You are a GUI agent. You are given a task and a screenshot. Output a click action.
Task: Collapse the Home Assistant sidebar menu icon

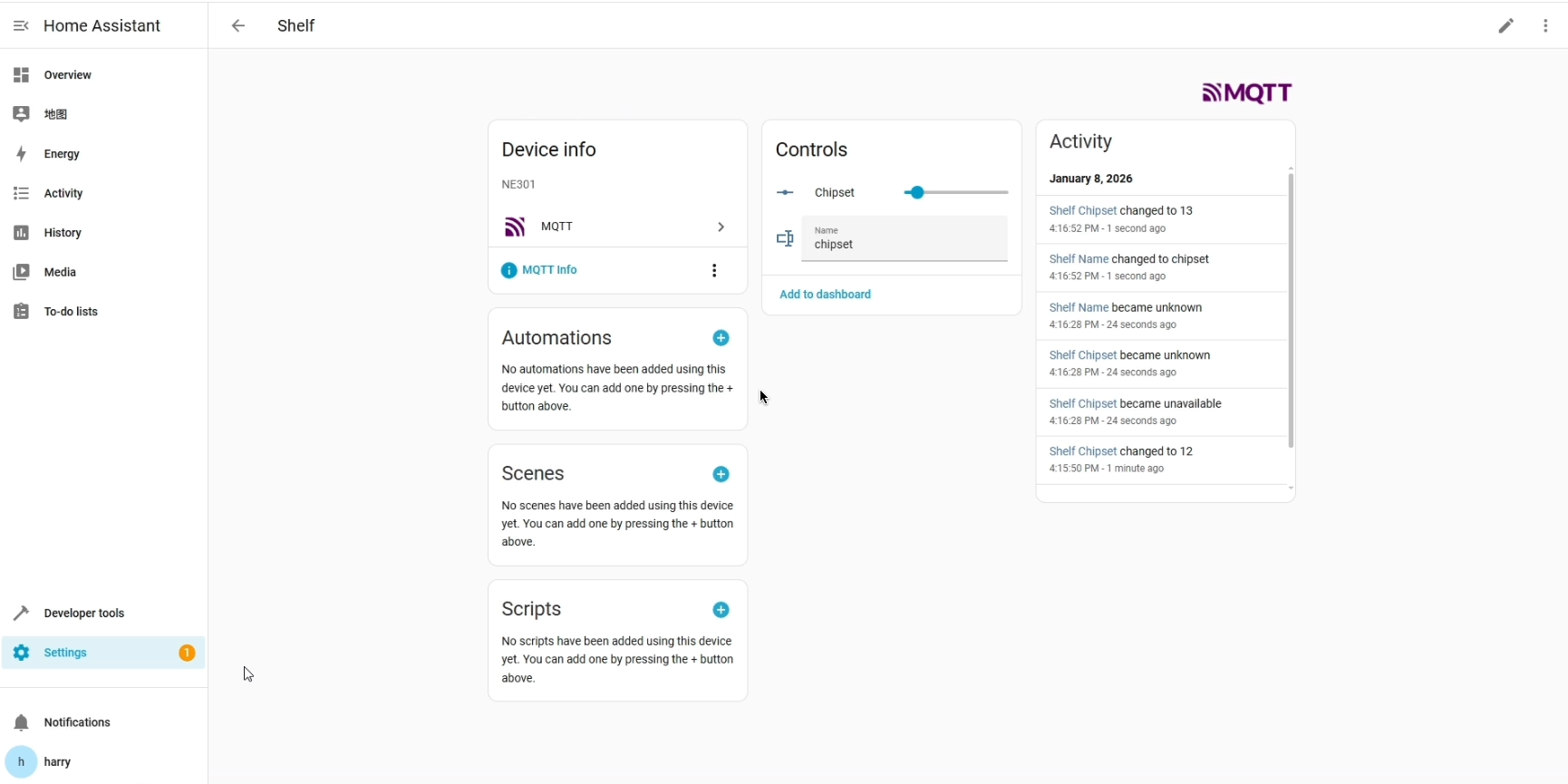21,26
